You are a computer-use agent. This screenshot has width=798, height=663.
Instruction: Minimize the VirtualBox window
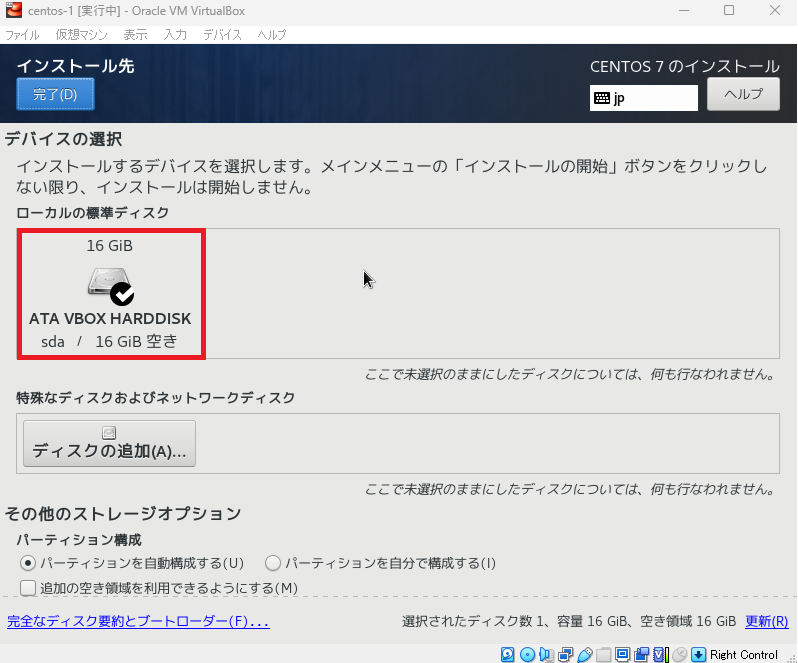683,10
